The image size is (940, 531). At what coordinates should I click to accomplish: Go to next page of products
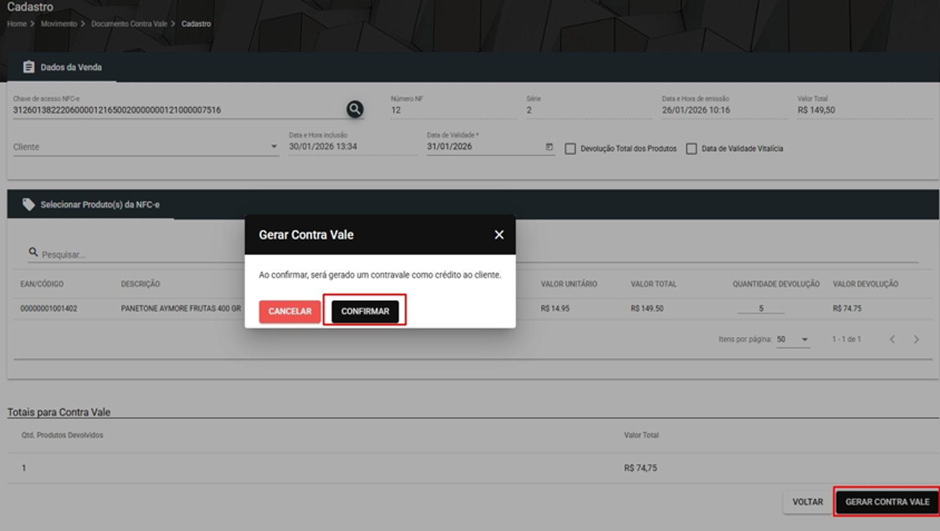[x=916, y=339]
